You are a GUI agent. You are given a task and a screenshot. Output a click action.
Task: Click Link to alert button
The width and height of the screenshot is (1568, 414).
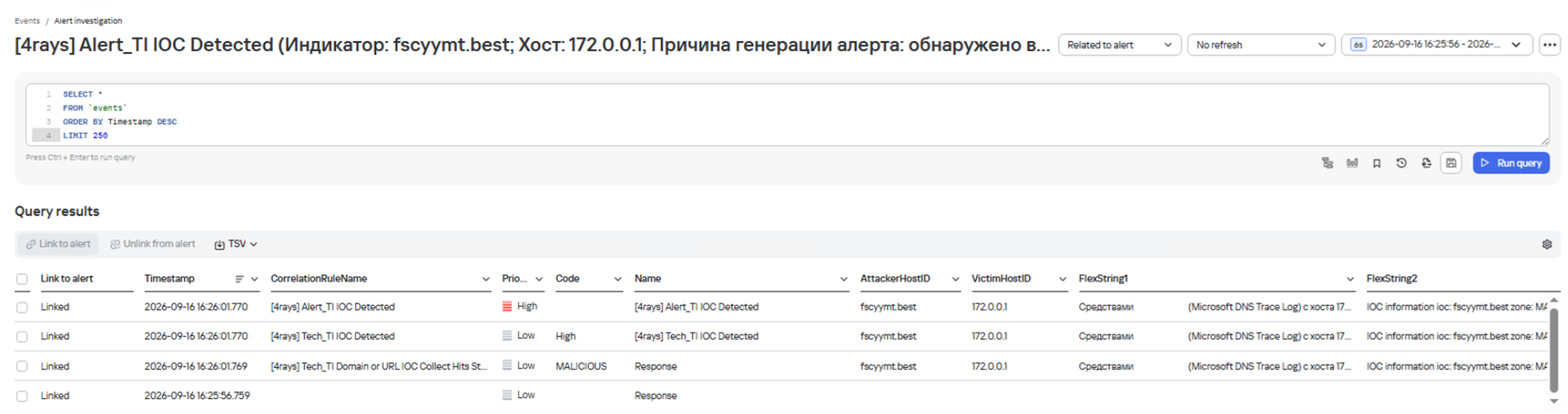click(x=58, y=244)
